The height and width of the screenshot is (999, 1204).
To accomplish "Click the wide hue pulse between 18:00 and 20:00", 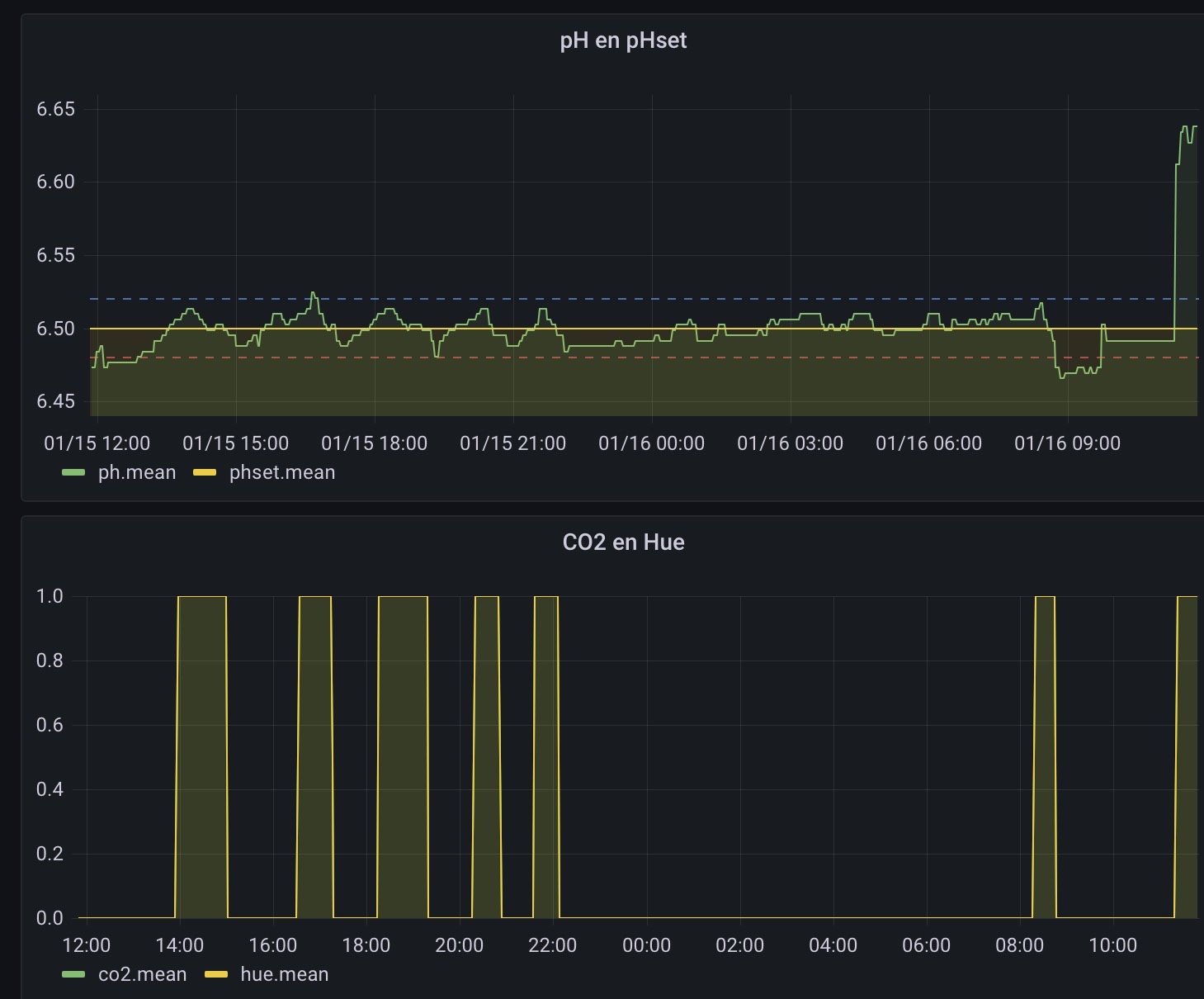I will 403,743.
